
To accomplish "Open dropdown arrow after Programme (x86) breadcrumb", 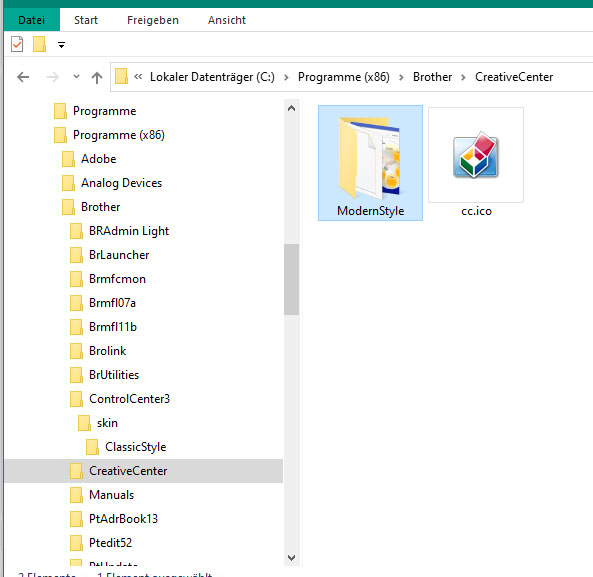I will (x=401, y=78).
